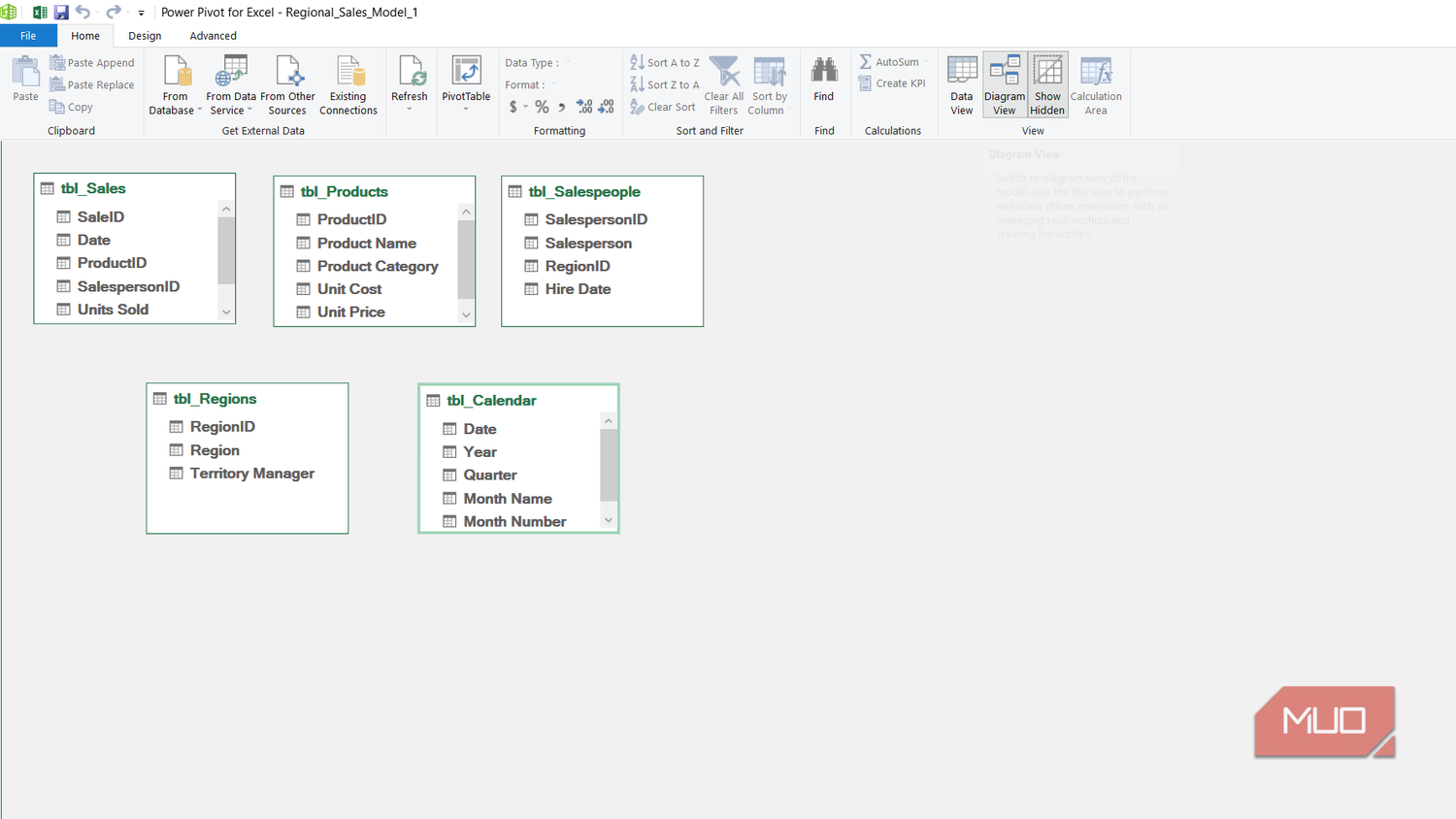
Task: Click Paste Replace
Action: (92, 85)
